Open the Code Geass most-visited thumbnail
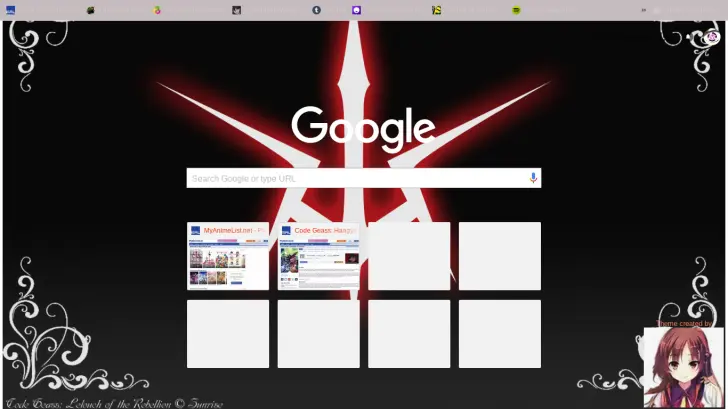The height and width of the screenshot is (409, 728). 318,256
